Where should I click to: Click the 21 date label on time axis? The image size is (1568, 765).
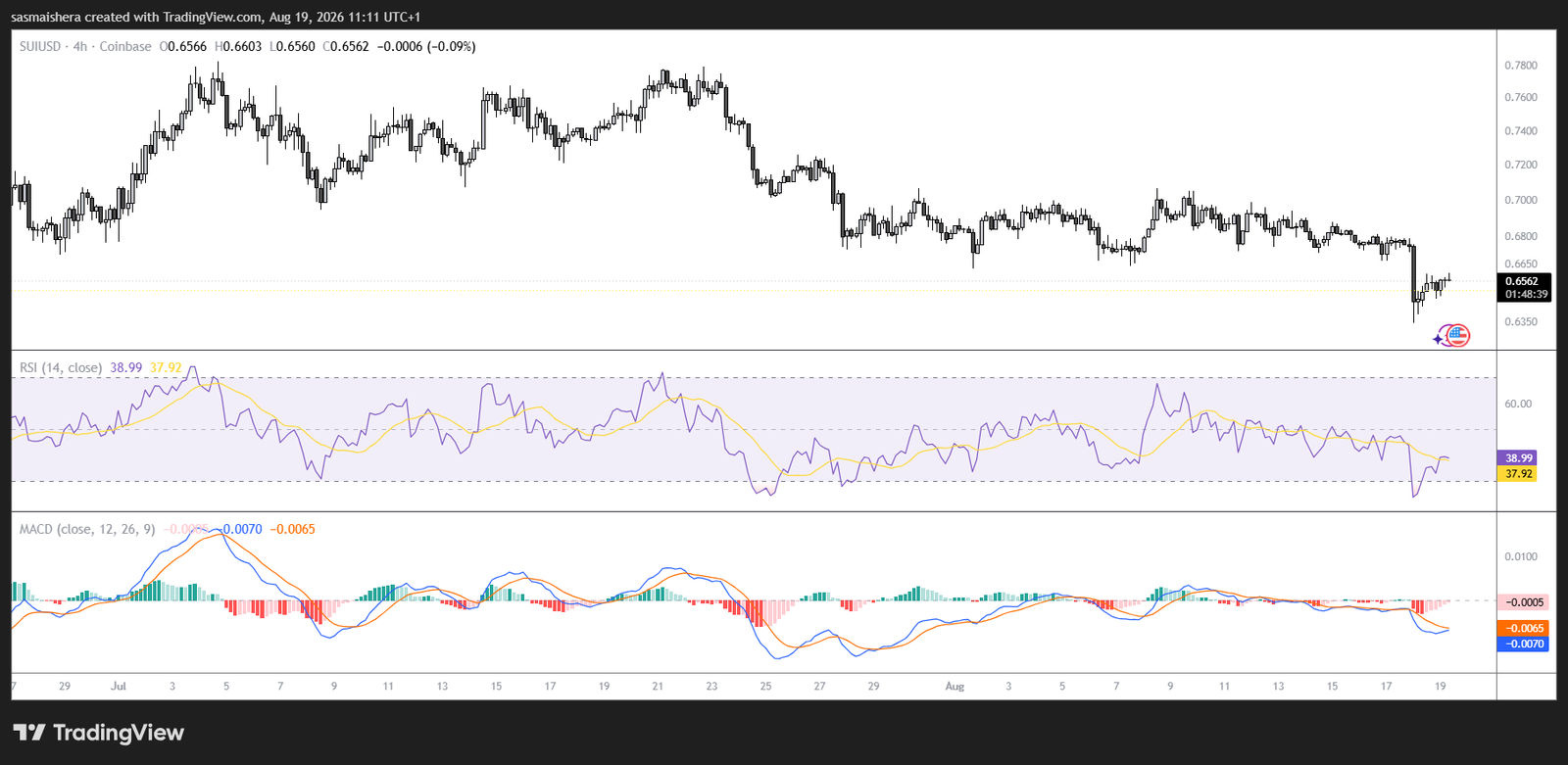pos(658,687)
